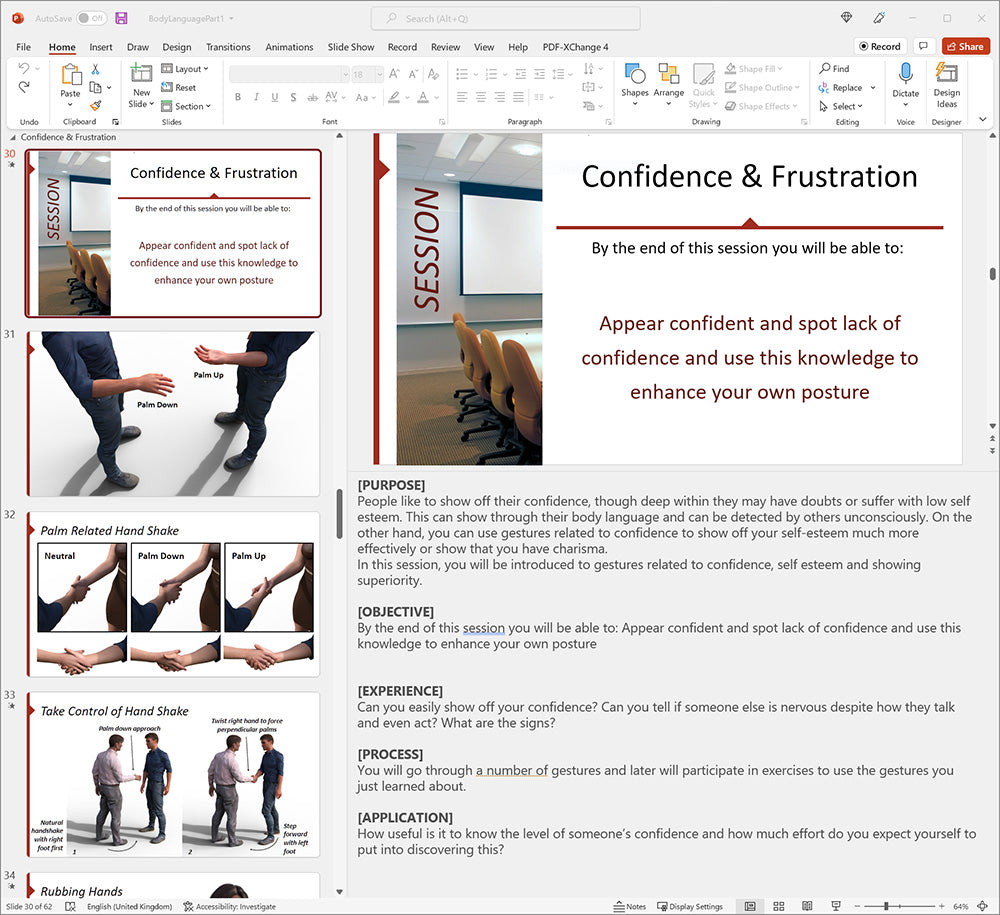
Task: Click the Design Ideas icon
Action: 946,72
